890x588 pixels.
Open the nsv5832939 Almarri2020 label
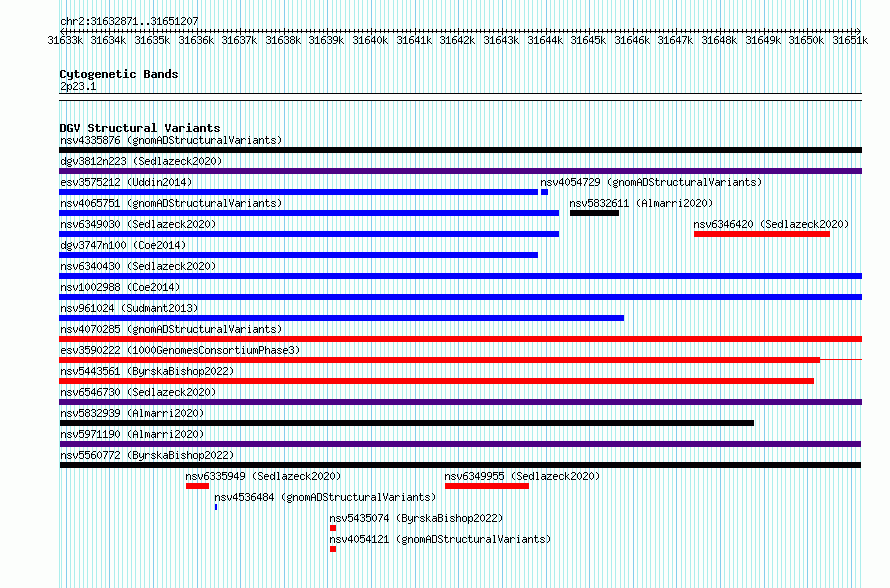[x=132, y=413]
